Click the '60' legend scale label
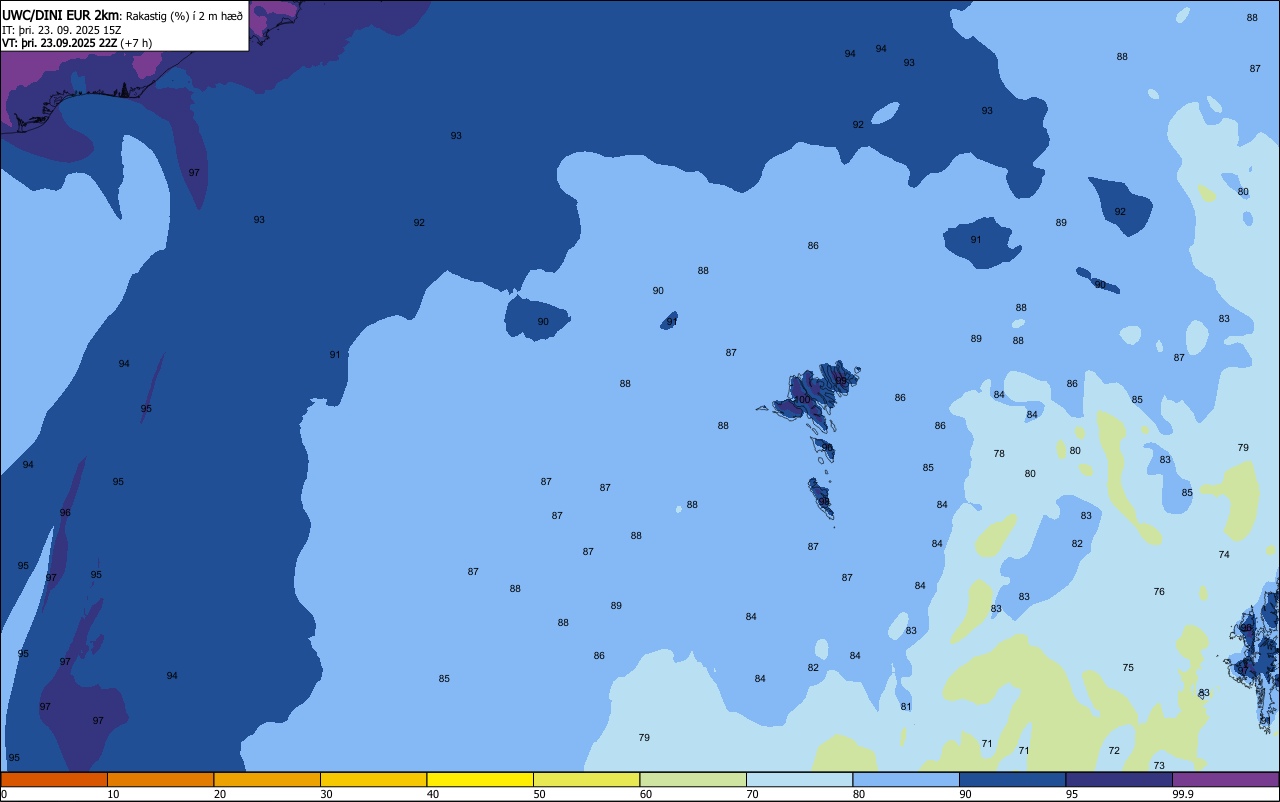The width and height of the screenshot is (1280, 802). point(646,794)
